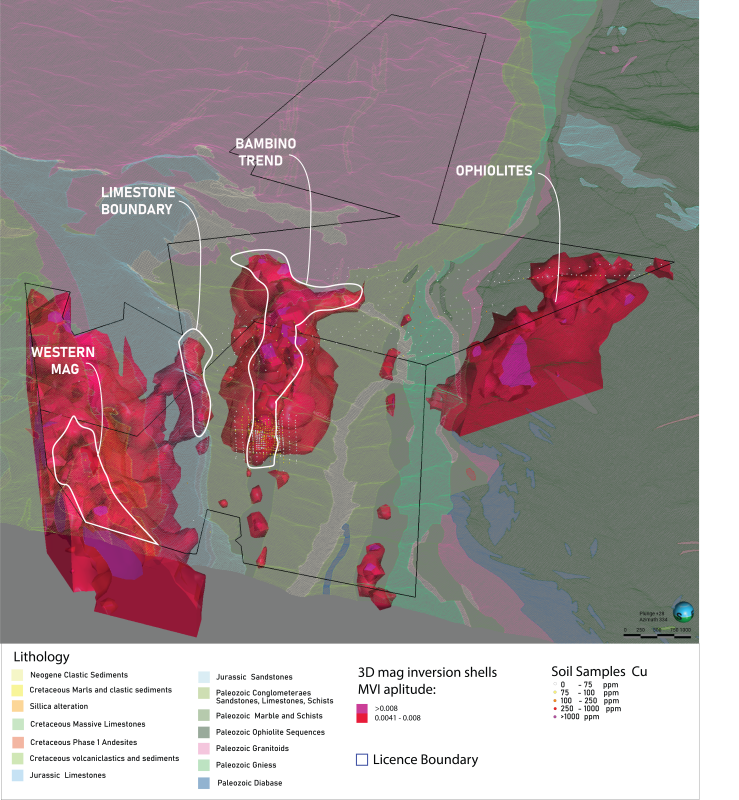The height and width of the screenshot is (800, 739).
Task: Click the red soil sample dot in legend
Action: pos(556,708)
